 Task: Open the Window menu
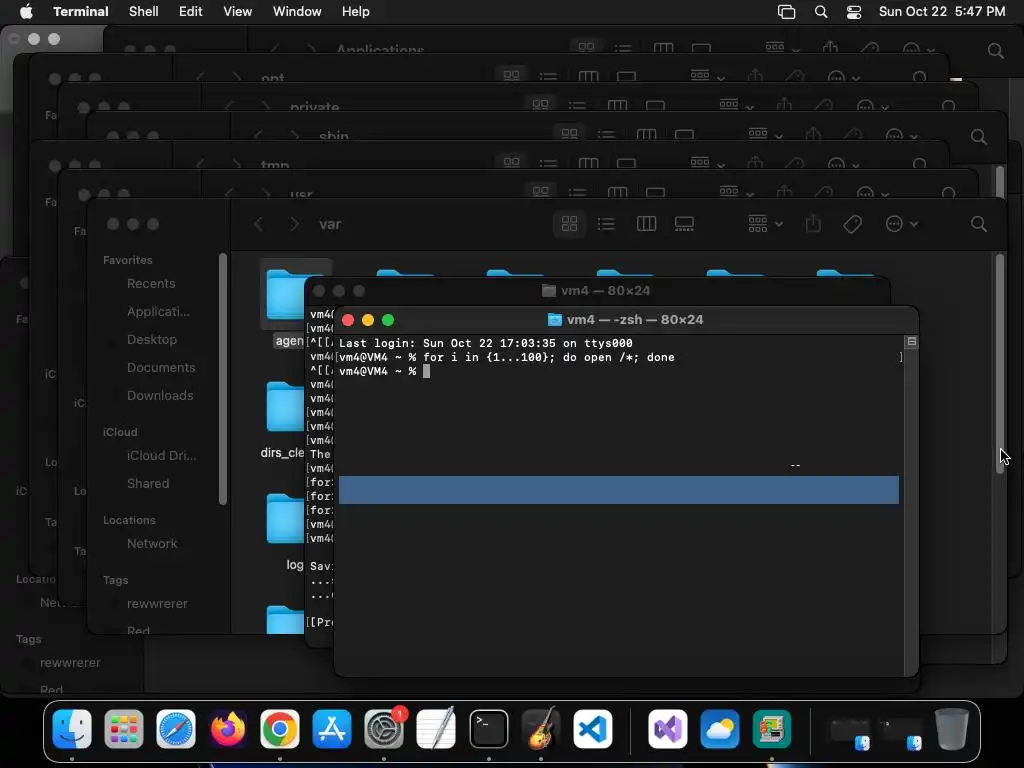click(x=297, y=12)
